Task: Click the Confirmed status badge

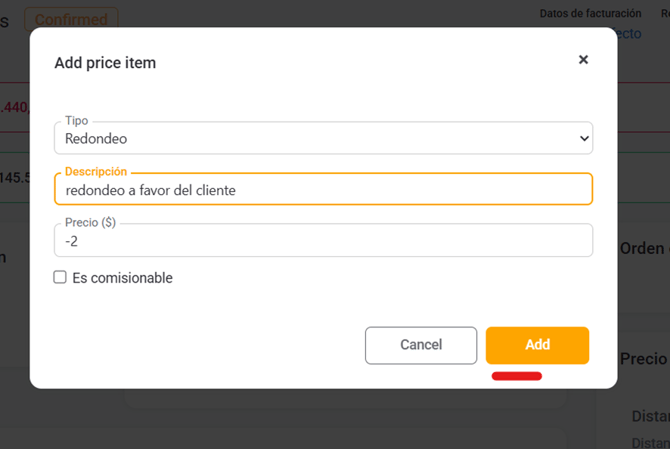Action: [71, 18]
